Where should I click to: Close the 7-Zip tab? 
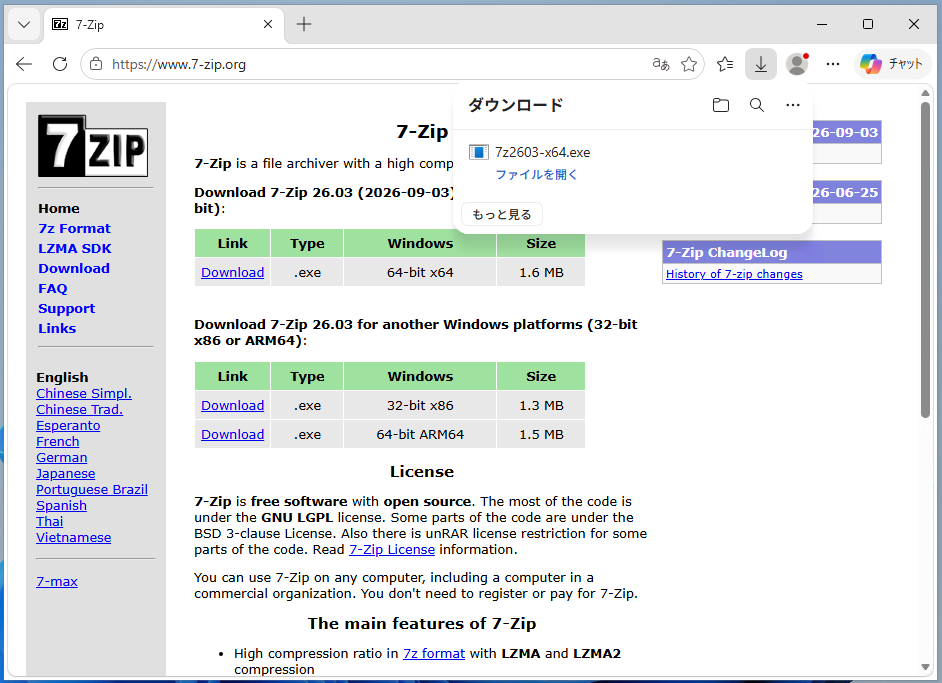268,24
